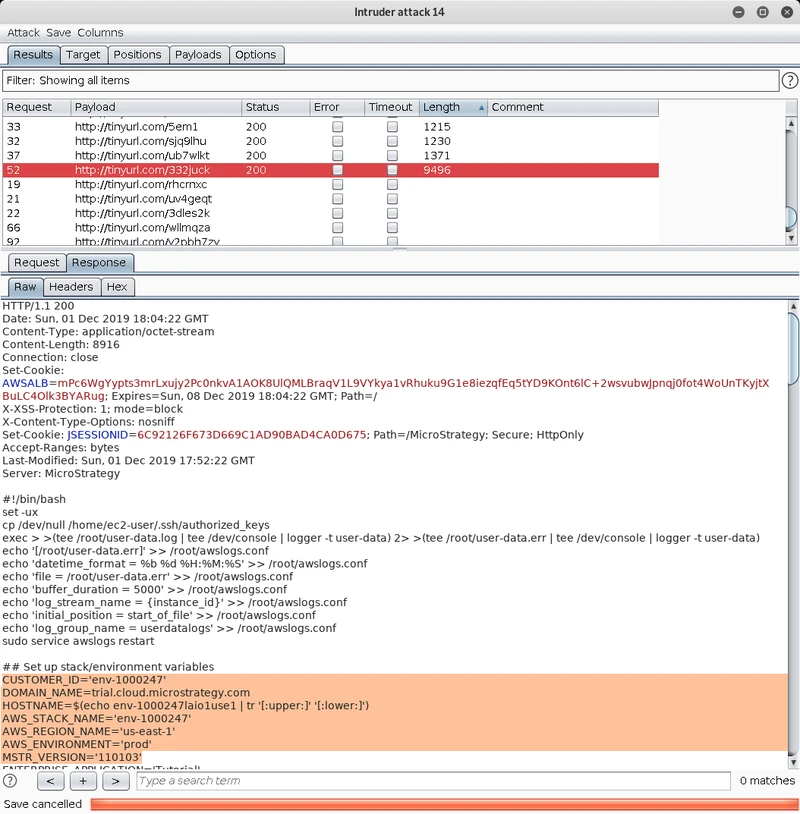Screen dimensions: 800x814
Task: Click the Filter: Showing all items bar
Action: (390, 81)
